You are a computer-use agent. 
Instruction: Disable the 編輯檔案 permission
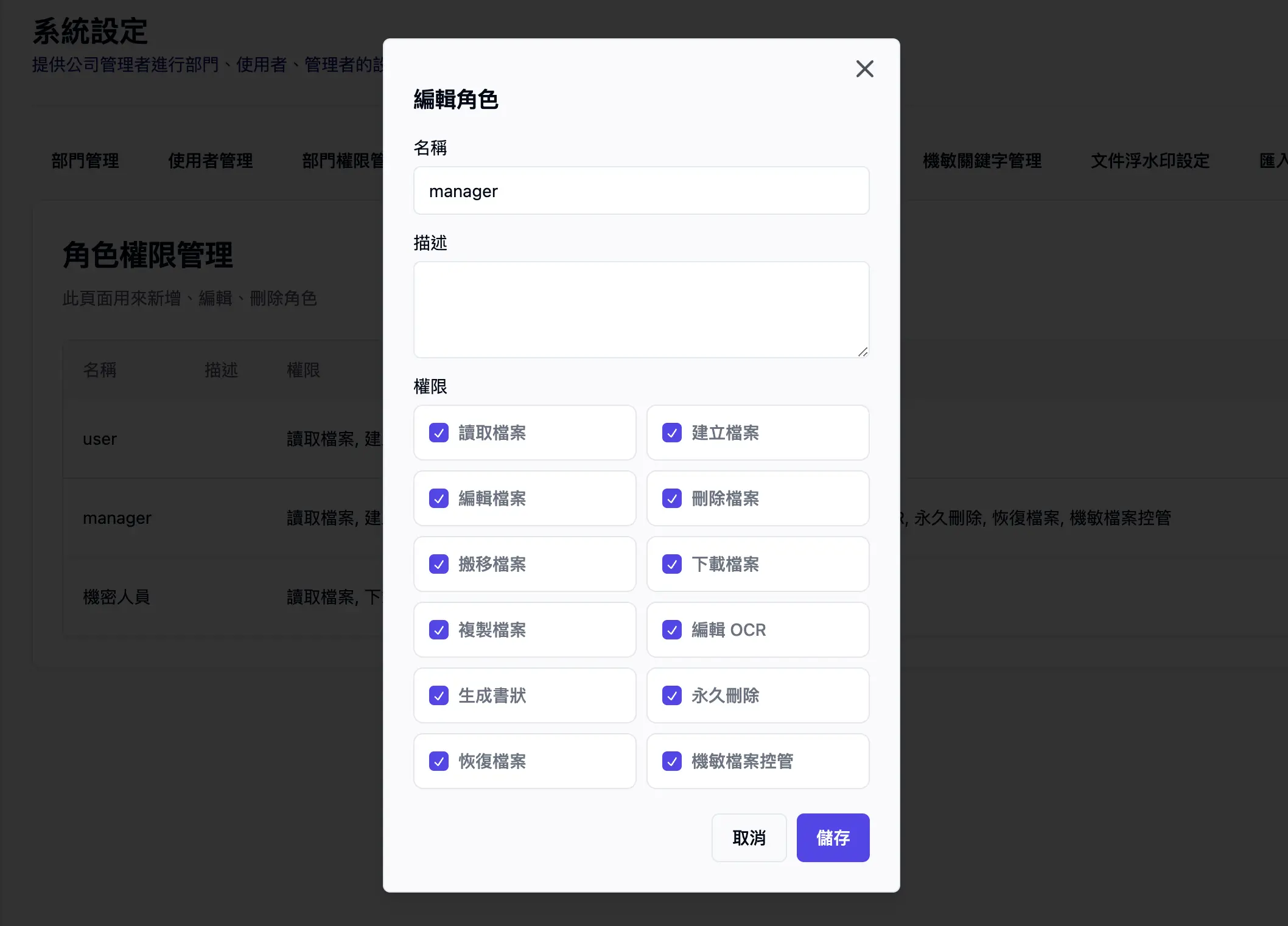(439, 498)
